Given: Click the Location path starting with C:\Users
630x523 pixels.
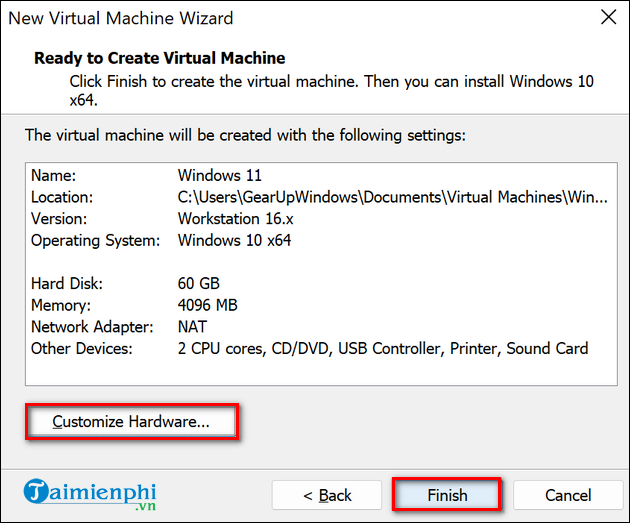Looking at the screenshot, I should pyautogui.click(x=393, y=197).
